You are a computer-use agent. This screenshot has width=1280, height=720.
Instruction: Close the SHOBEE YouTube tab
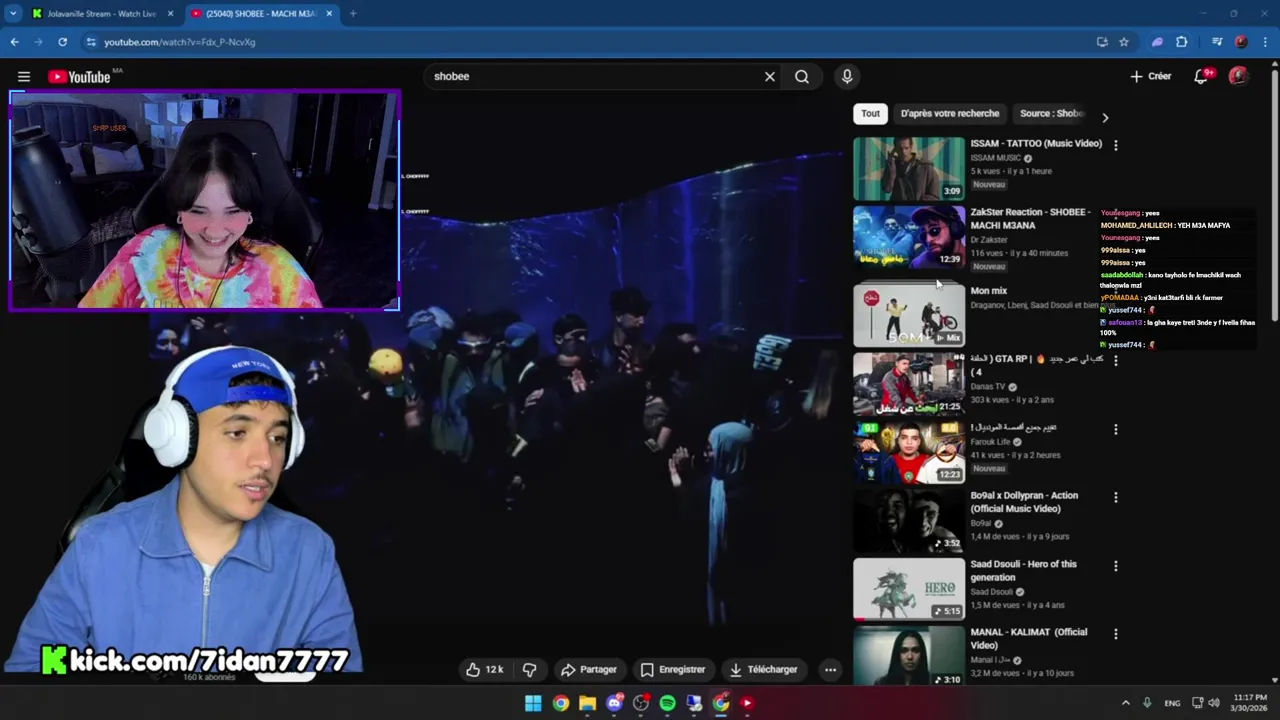pos(329,13)
